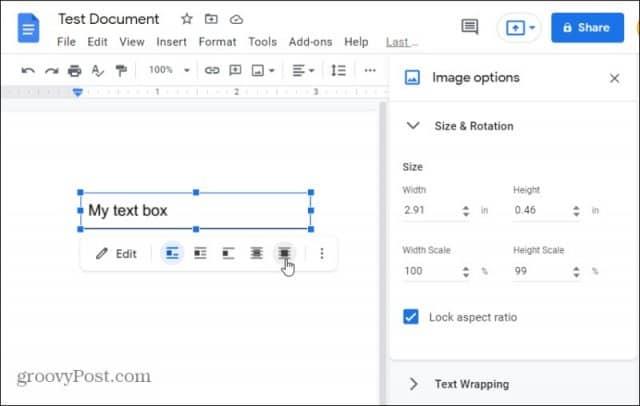
Task: Click the Width Scale field
Action: 431,271
